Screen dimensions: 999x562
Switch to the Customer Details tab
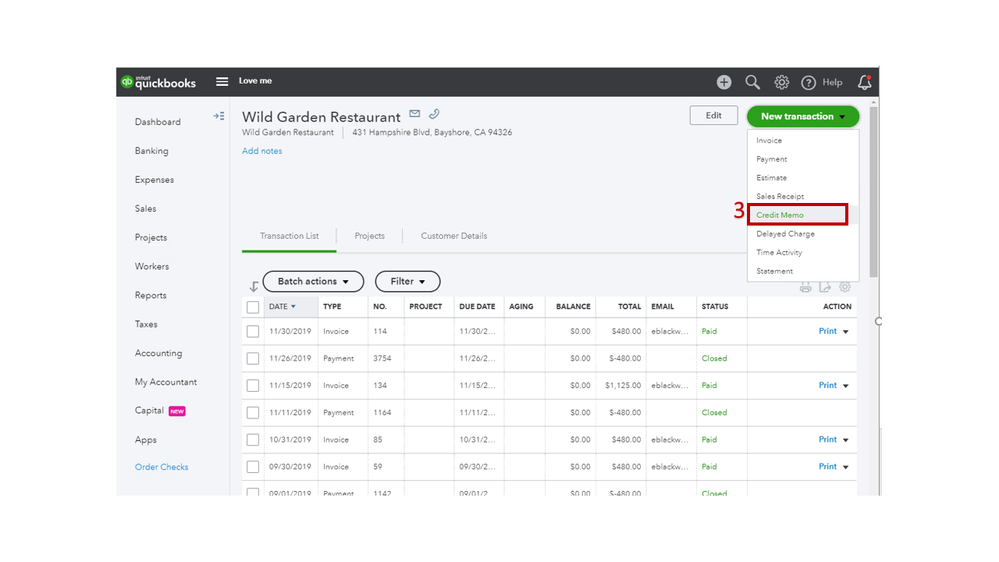pyautogui.click(x=454, y=236)
